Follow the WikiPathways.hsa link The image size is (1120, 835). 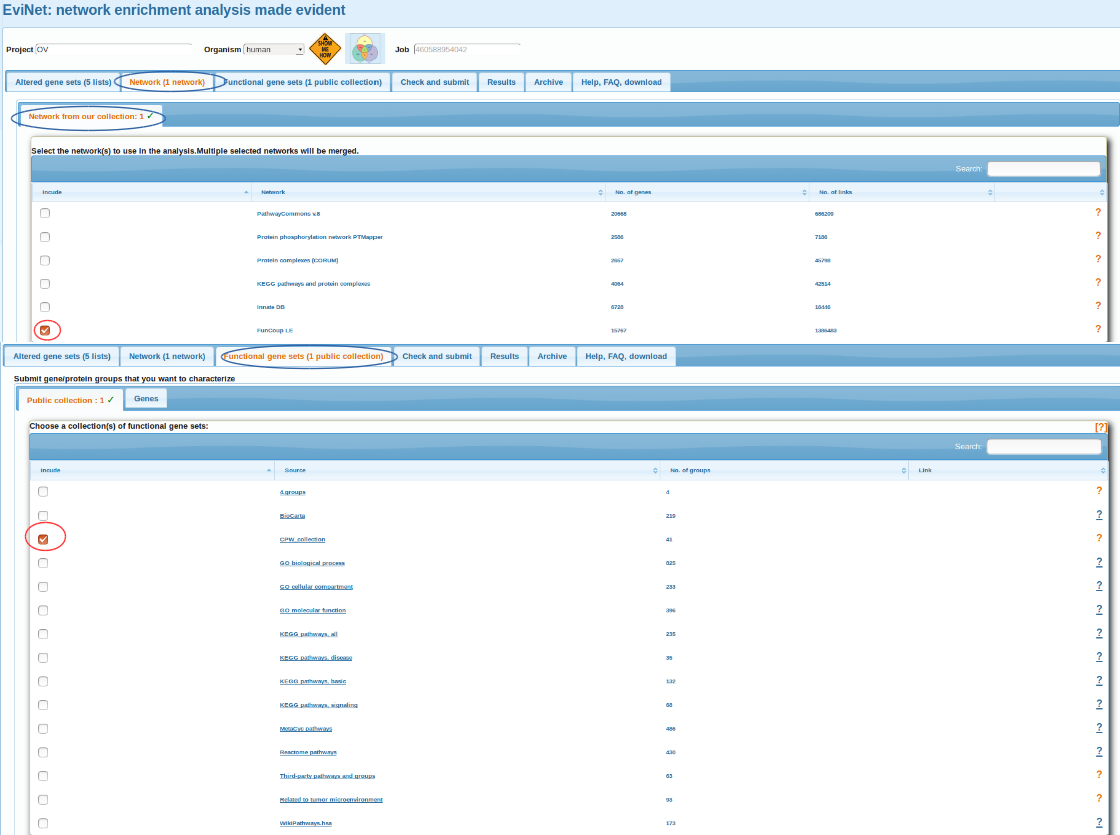[306, 823]
